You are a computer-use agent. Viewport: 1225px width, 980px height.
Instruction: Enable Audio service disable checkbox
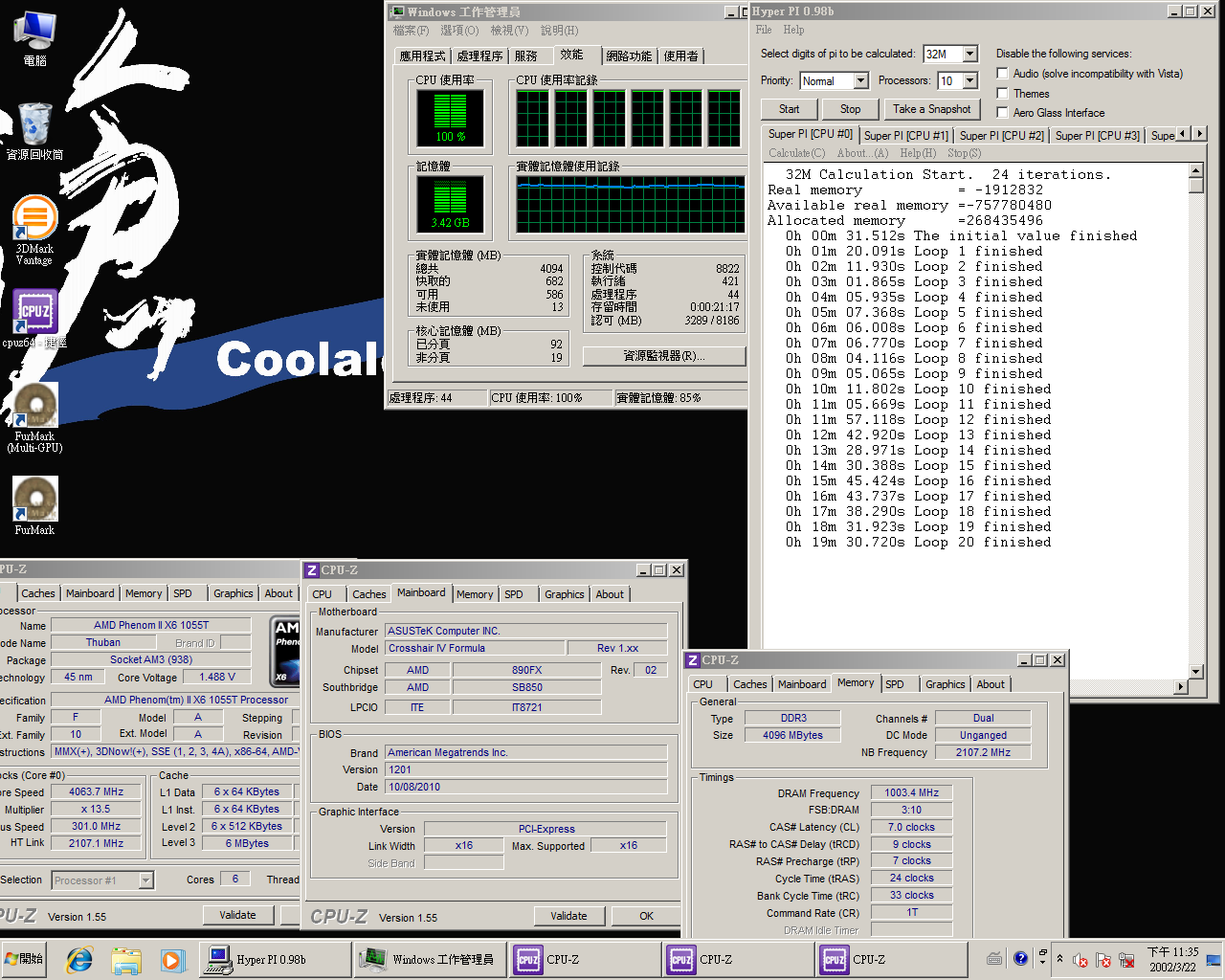pos(1002,74)
